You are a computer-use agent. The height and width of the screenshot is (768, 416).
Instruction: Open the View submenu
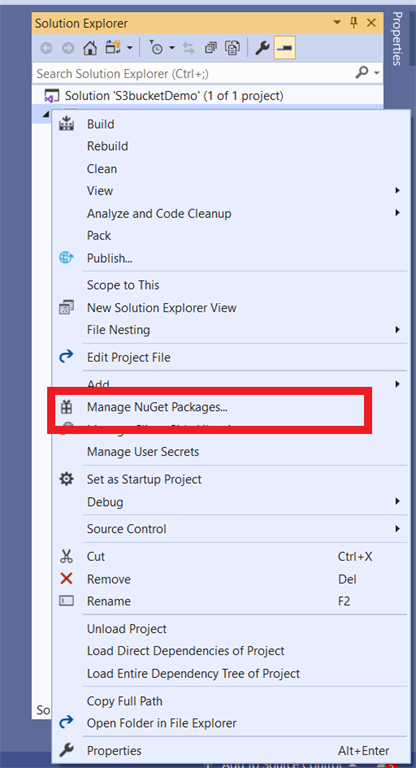(x=100, y=191)
